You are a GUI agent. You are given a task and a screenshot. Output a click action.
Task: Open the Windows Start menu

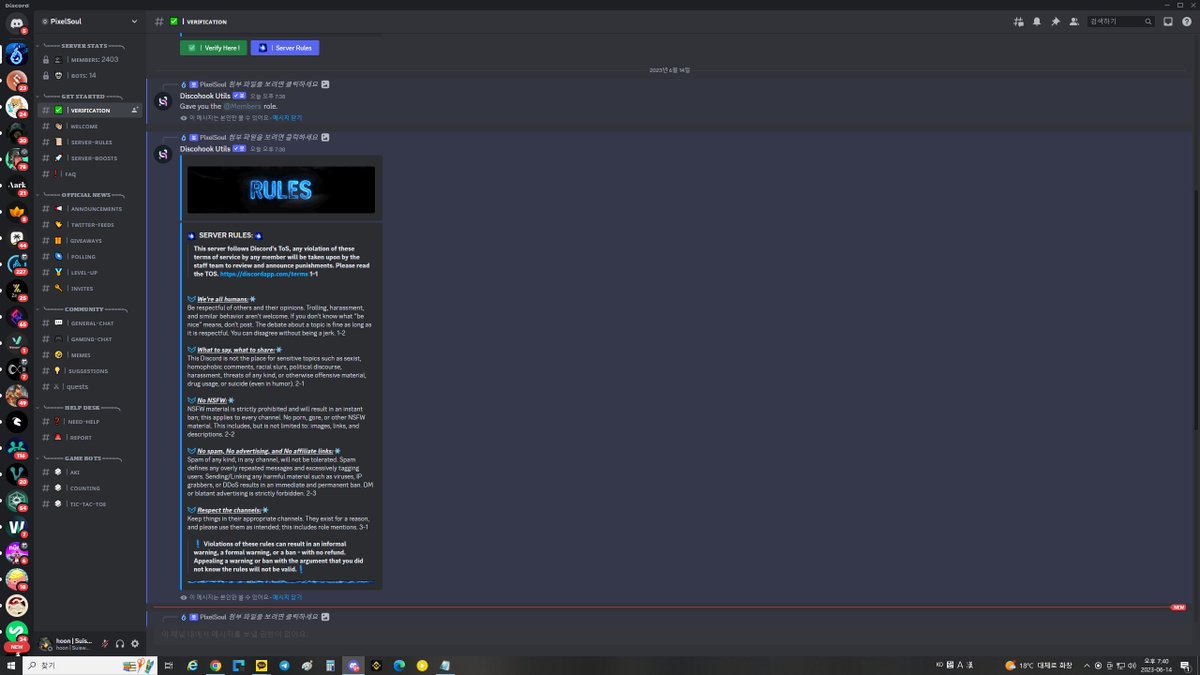tap(11, 665)
